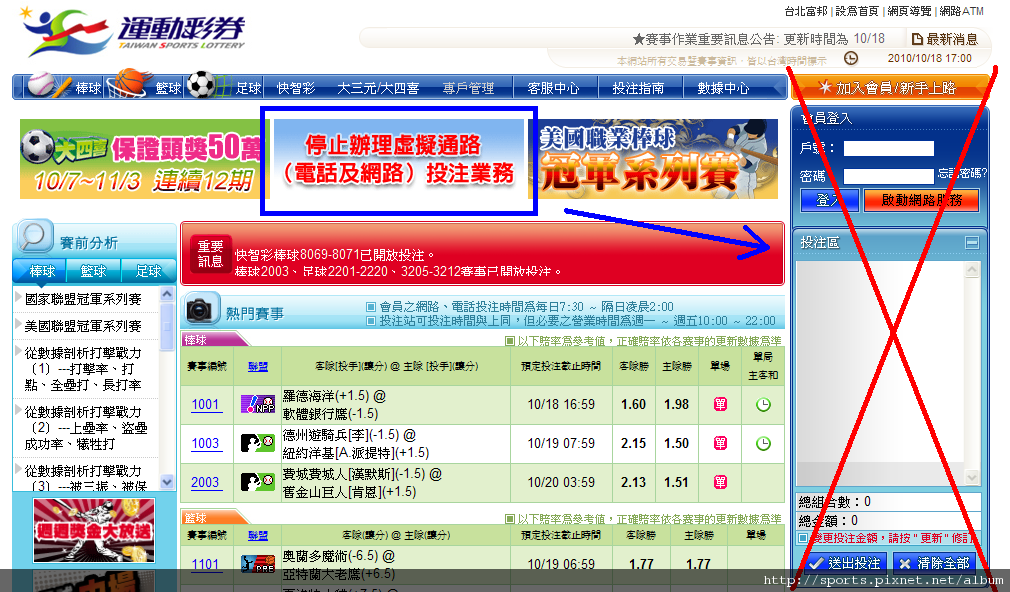
Task: Click the up arrow of the 賽前分析 list
Action: tap(167, 294)
